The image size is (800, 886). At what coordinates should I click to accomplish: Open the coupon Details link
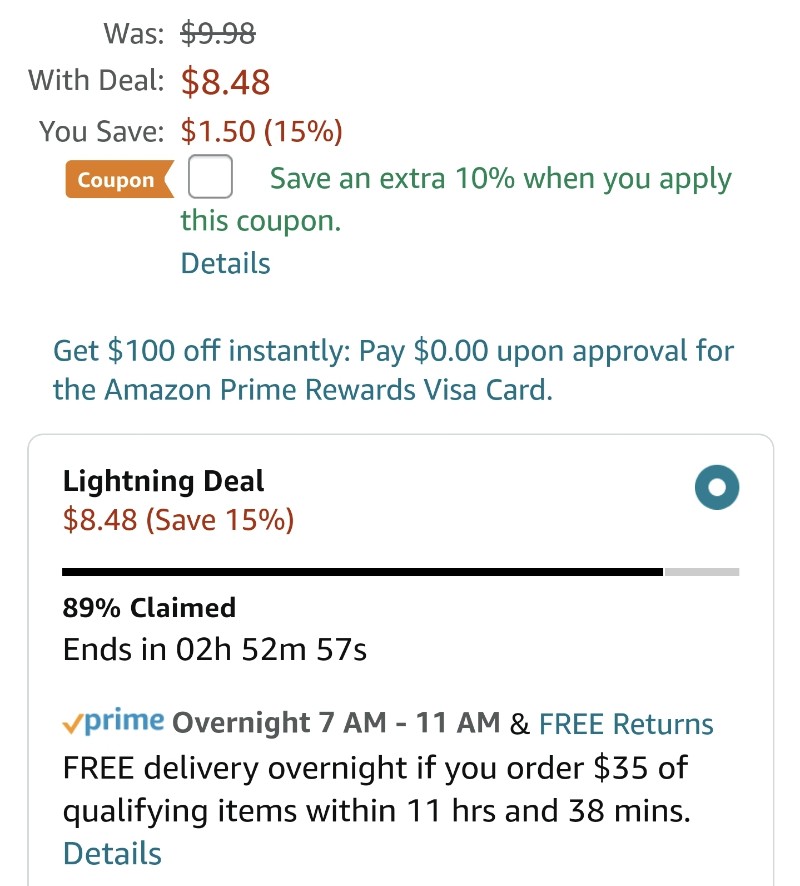point(225,263)
